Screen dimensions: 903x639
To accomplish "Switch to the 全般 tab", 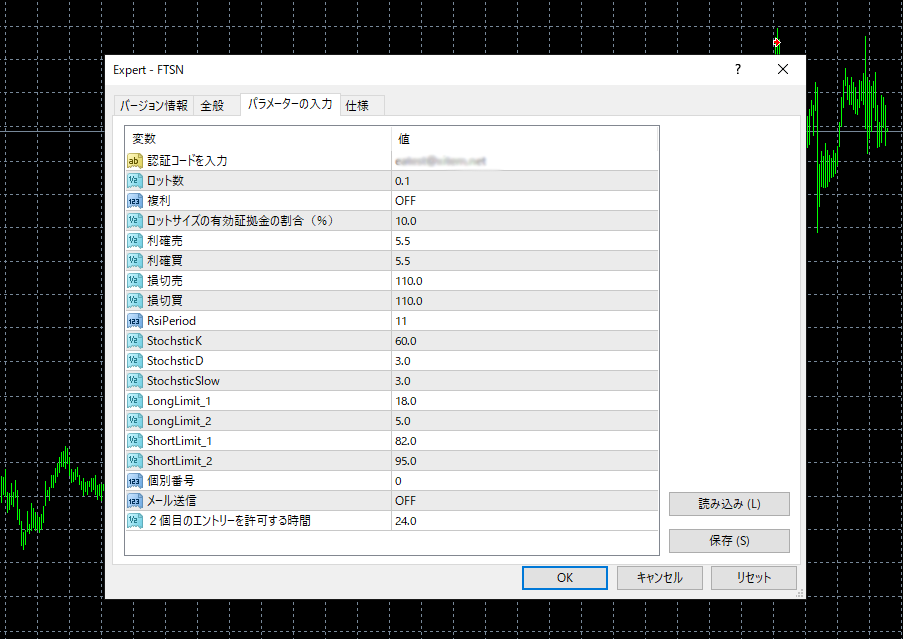I will point(212,105).
